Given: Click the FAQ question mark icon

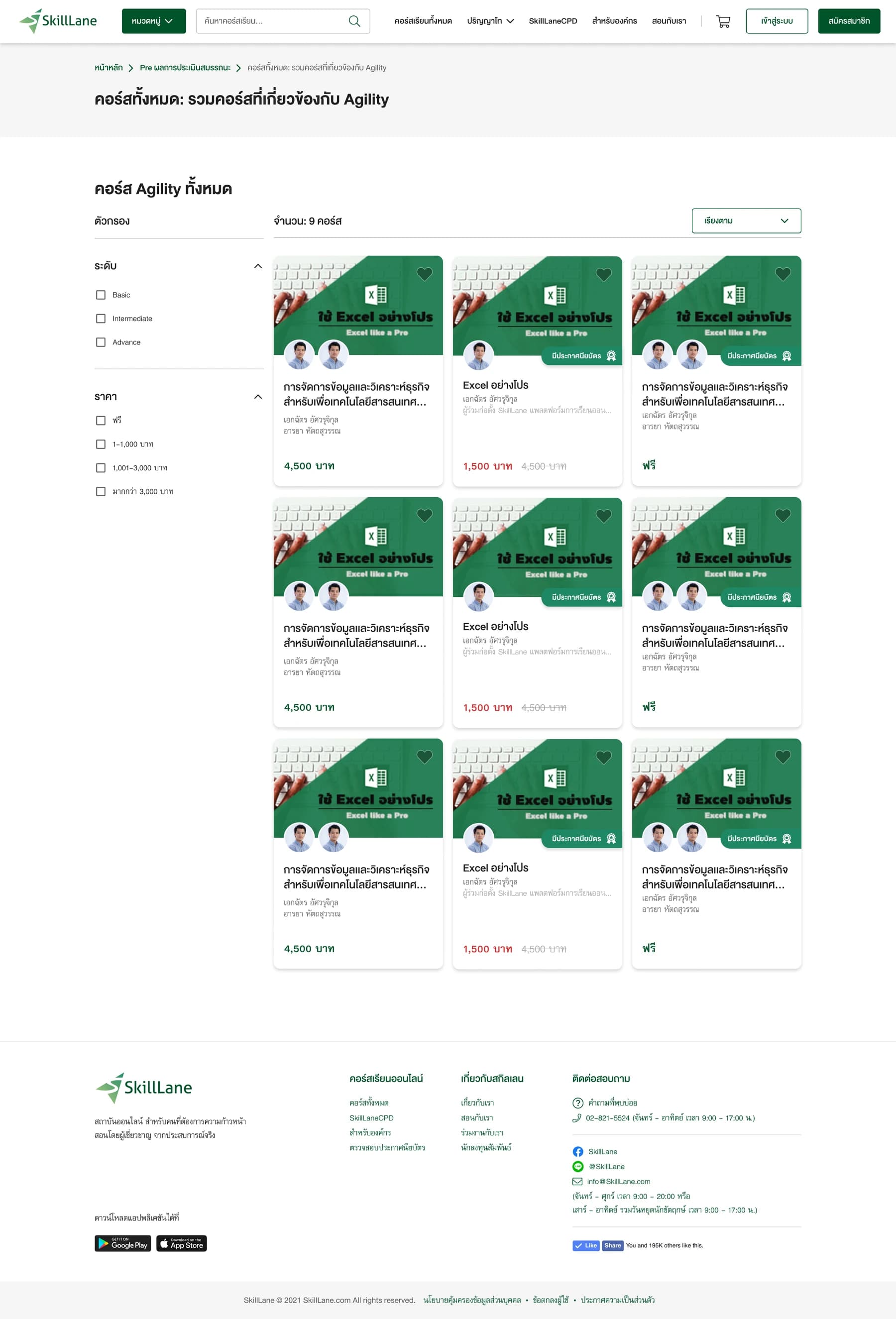Looking at the screenshot, I should tap(577, 1103).
